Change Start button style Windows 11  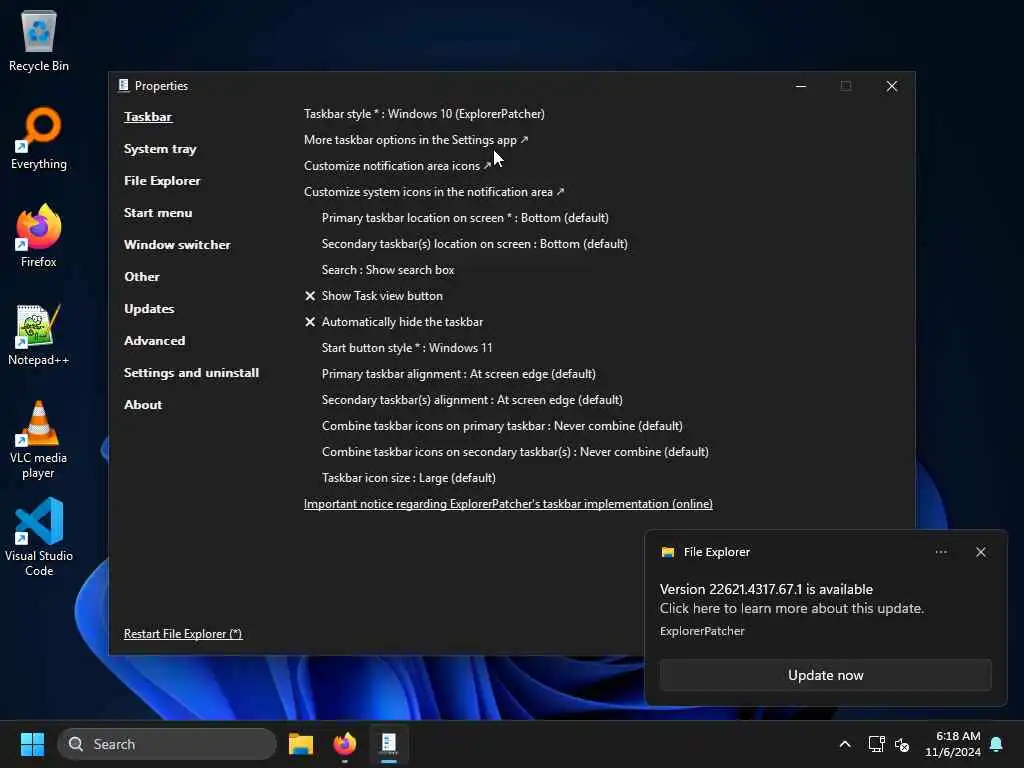[407, 348]
